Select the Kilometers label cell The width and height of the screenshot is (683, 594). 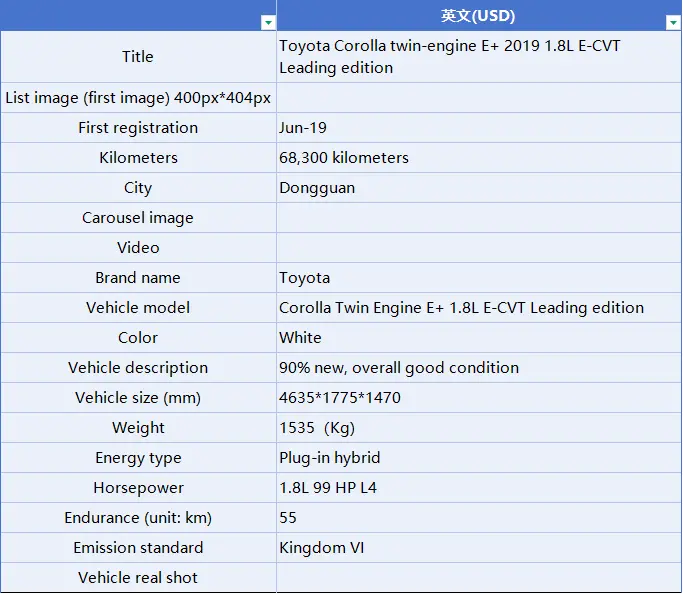click(x=138, y=158)
